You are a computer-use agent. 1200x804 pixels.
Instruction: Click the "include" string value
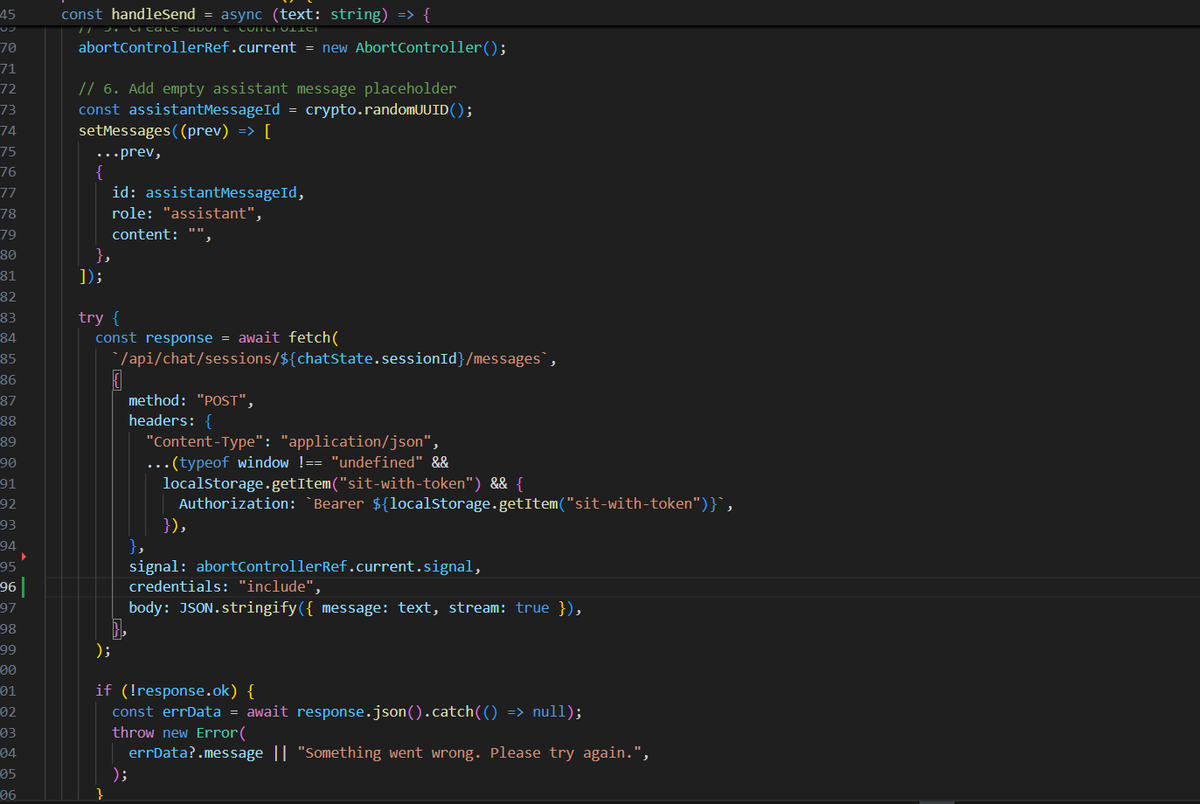[x=275, y=587]
